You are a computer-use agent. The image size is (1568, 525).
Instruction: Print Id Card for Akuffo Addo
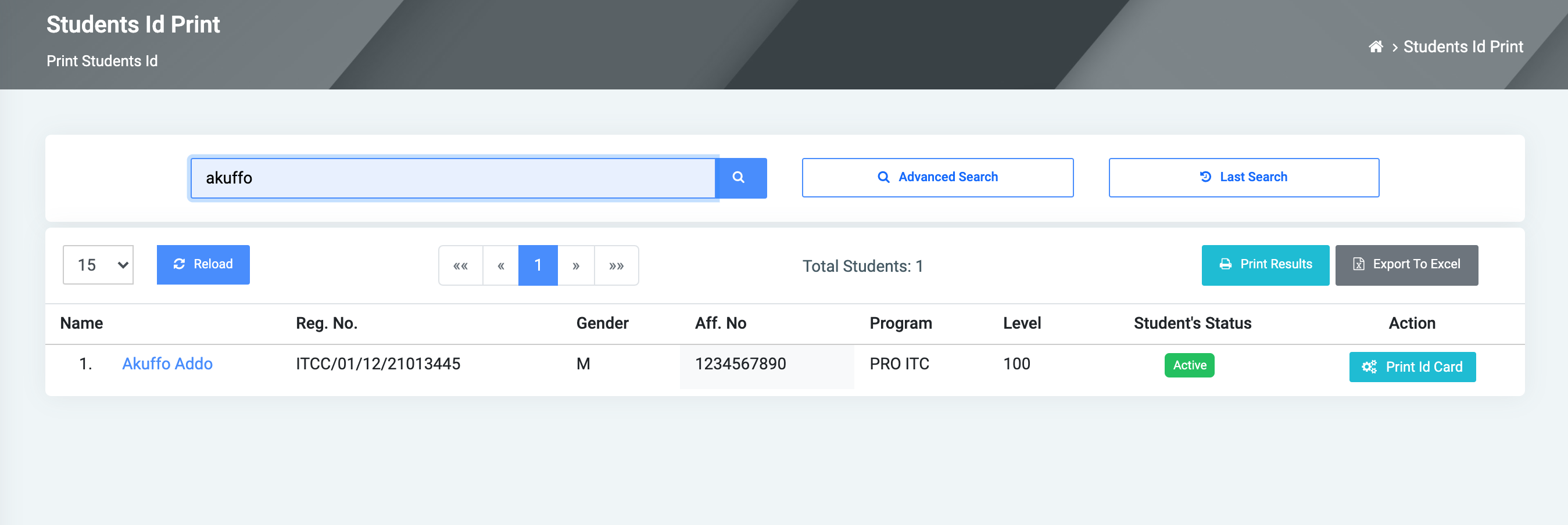1412,367
